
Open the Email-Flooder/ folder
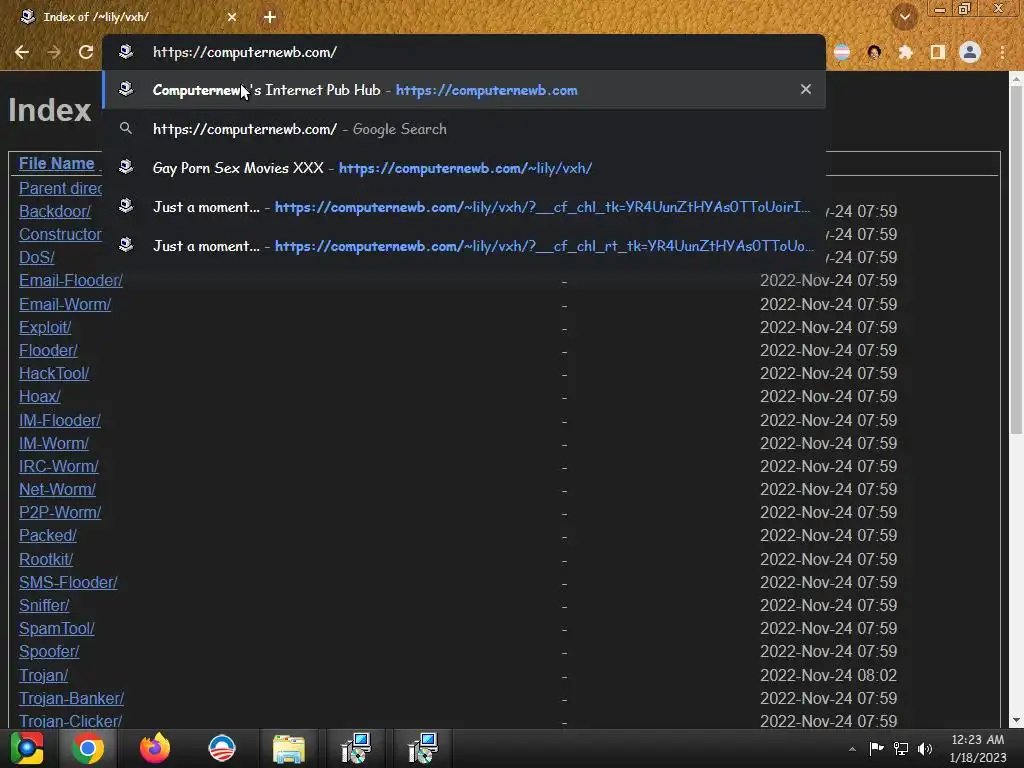point(71,280)
